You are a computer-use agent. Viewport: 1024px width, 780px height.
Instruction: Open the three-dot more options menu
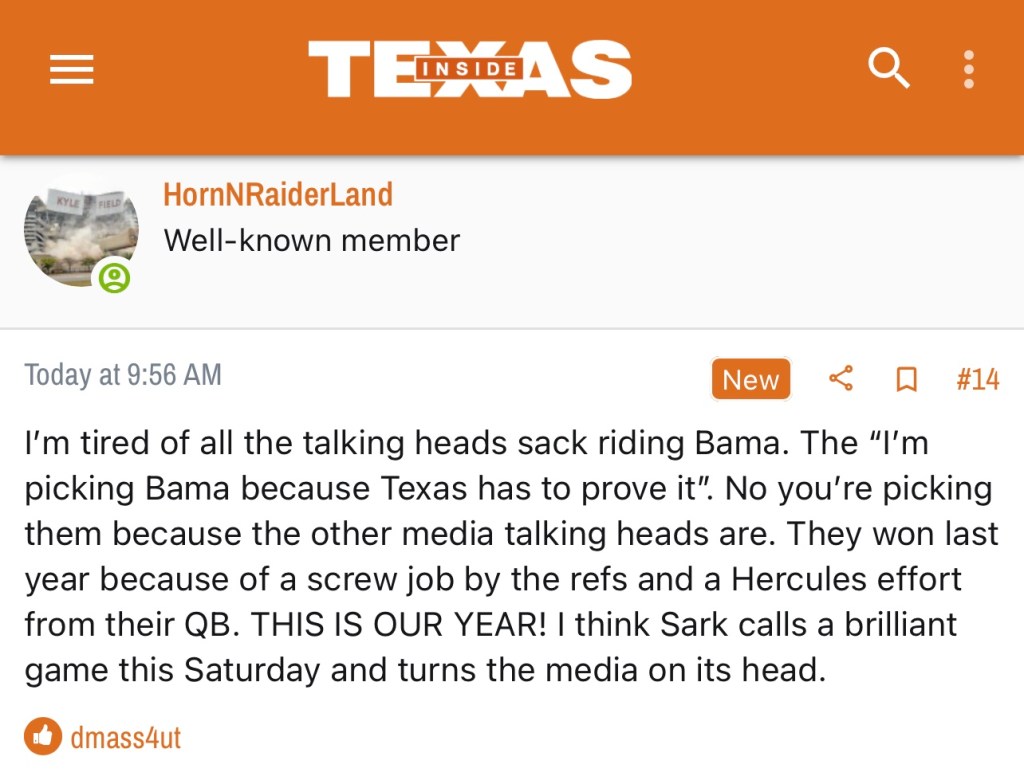[x=968, y=69]
